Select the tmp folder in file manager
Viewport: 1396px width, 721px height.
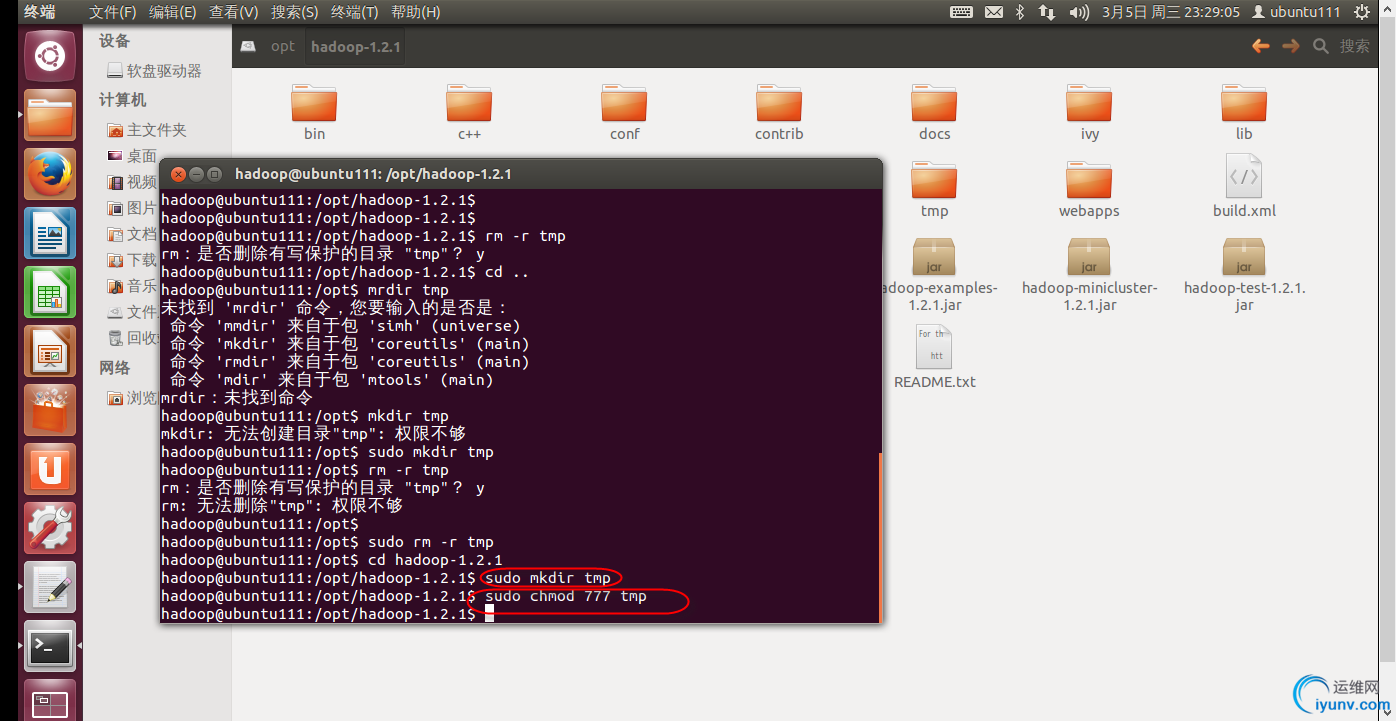pos(934,190)
